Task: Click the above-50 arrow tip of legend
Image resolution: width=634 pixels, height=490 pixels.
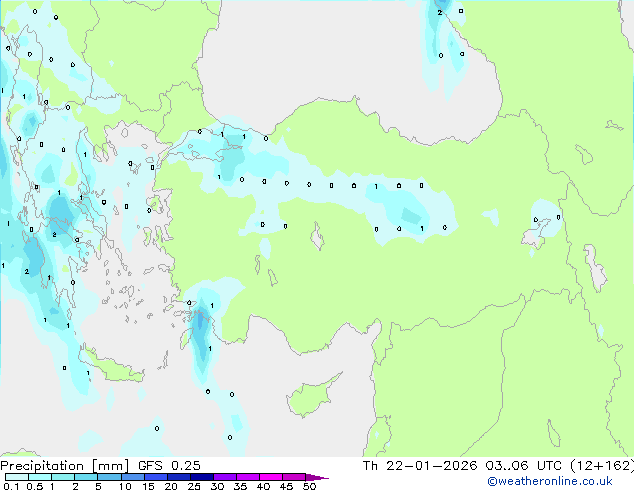Action: [317, 477]
